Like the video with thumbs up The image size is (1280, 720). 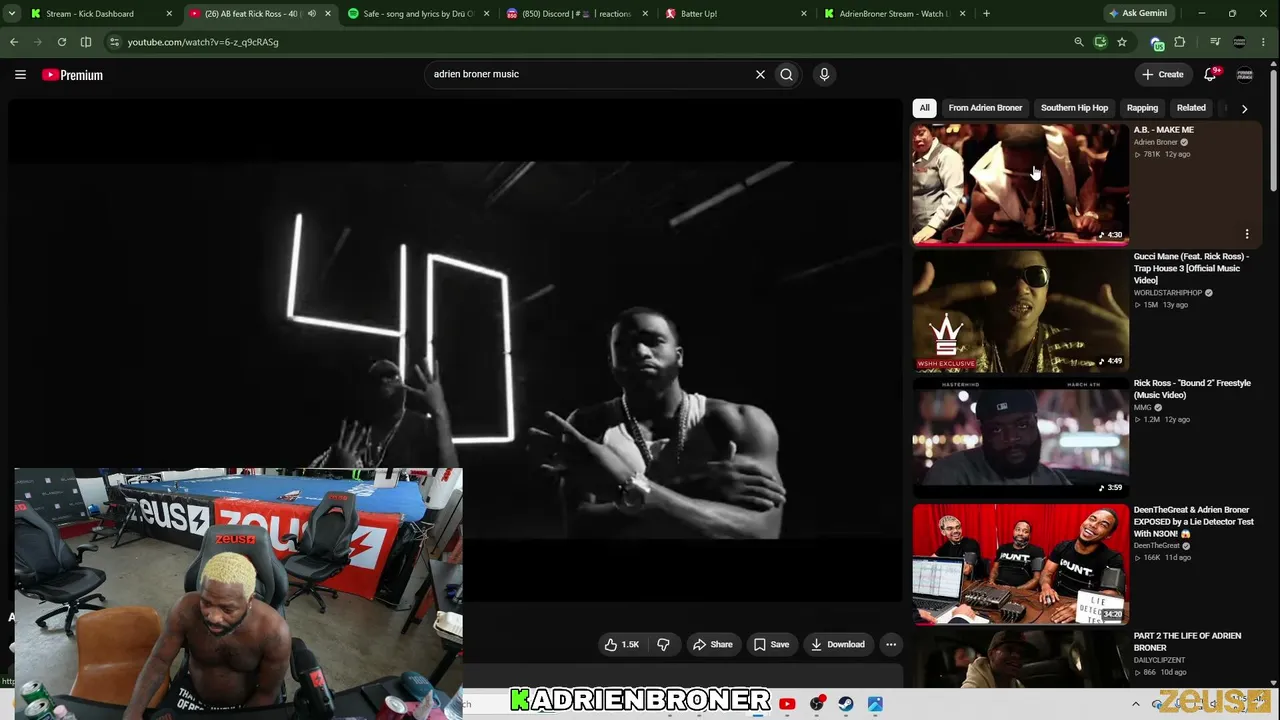[x=622, y=645]
